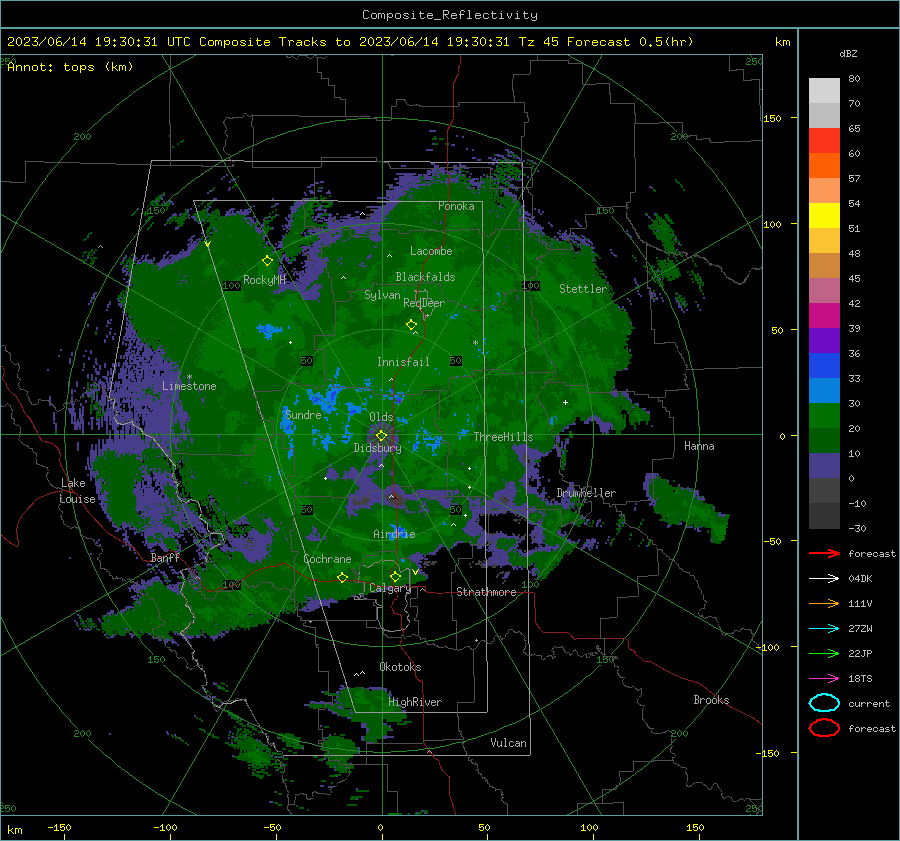
Task: Click the green 22JP track arrow
Action: coord(824,653)
